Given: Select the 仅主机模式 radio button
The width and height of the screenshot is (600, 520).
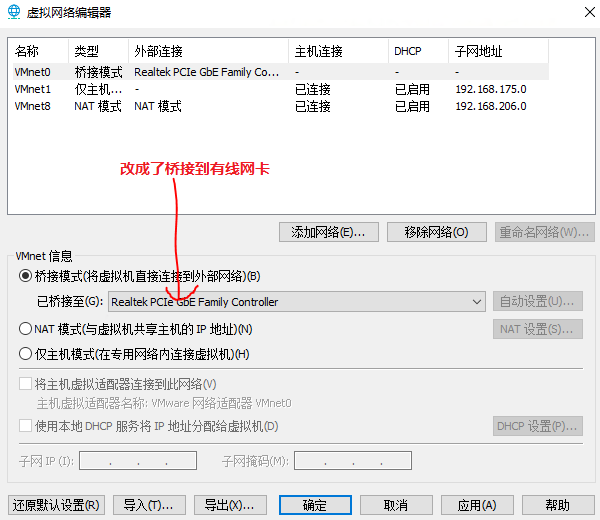Looking at the screenshot, I should [25, 354].
